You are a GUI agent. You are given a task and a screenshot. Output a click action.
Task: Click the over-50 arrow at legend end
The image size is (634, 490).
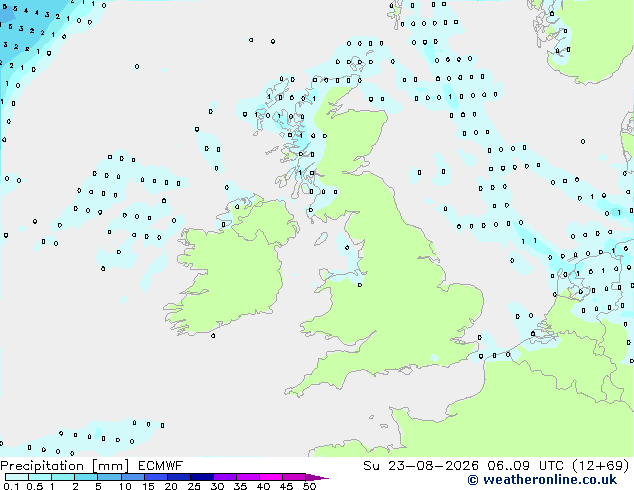pos(317,477)
